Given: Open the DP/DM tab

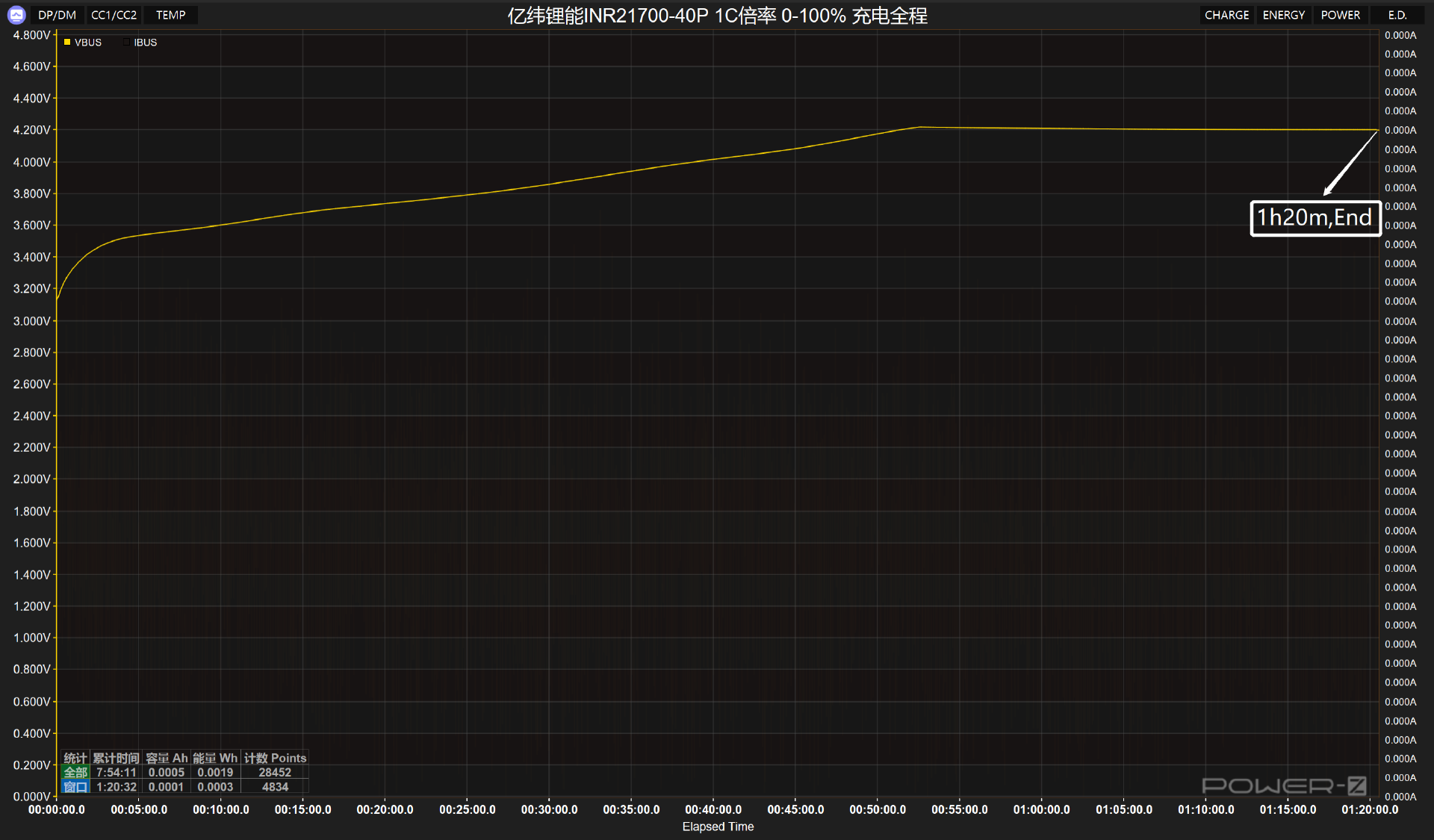Looking at the screenshot, I should [x=58, y=15].
